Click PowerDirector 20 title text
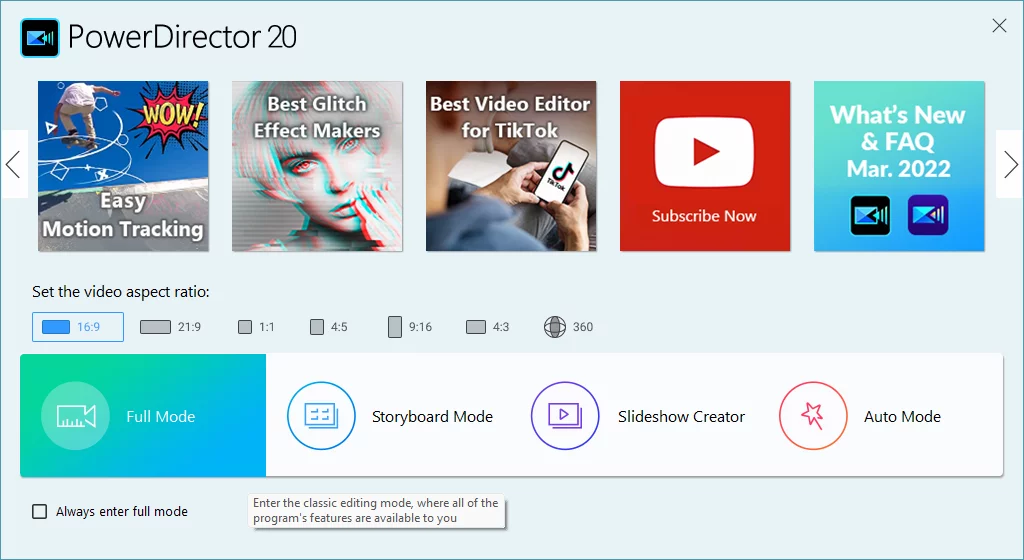 tap(182, 37)
